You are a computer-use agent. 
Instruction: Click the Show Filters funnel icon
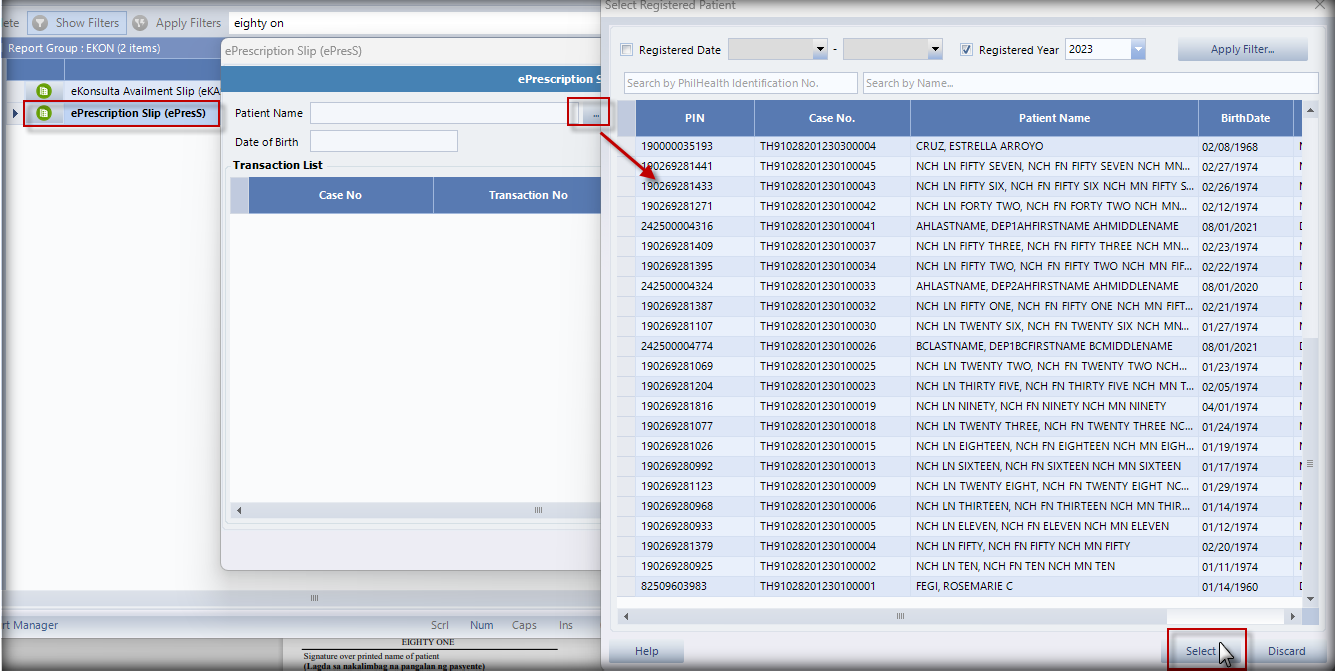click(x=40, y=23)
